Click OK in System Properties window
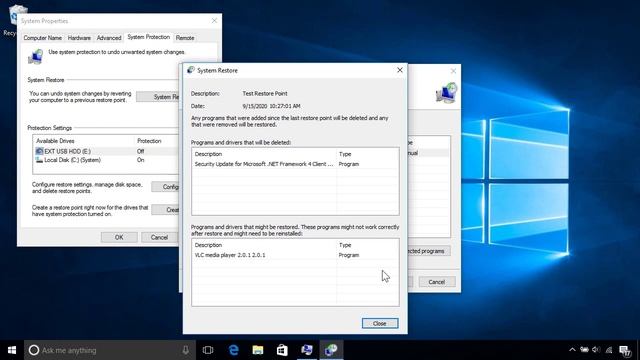This screenshot has height=360, width=640. click(x=119, y=237)
